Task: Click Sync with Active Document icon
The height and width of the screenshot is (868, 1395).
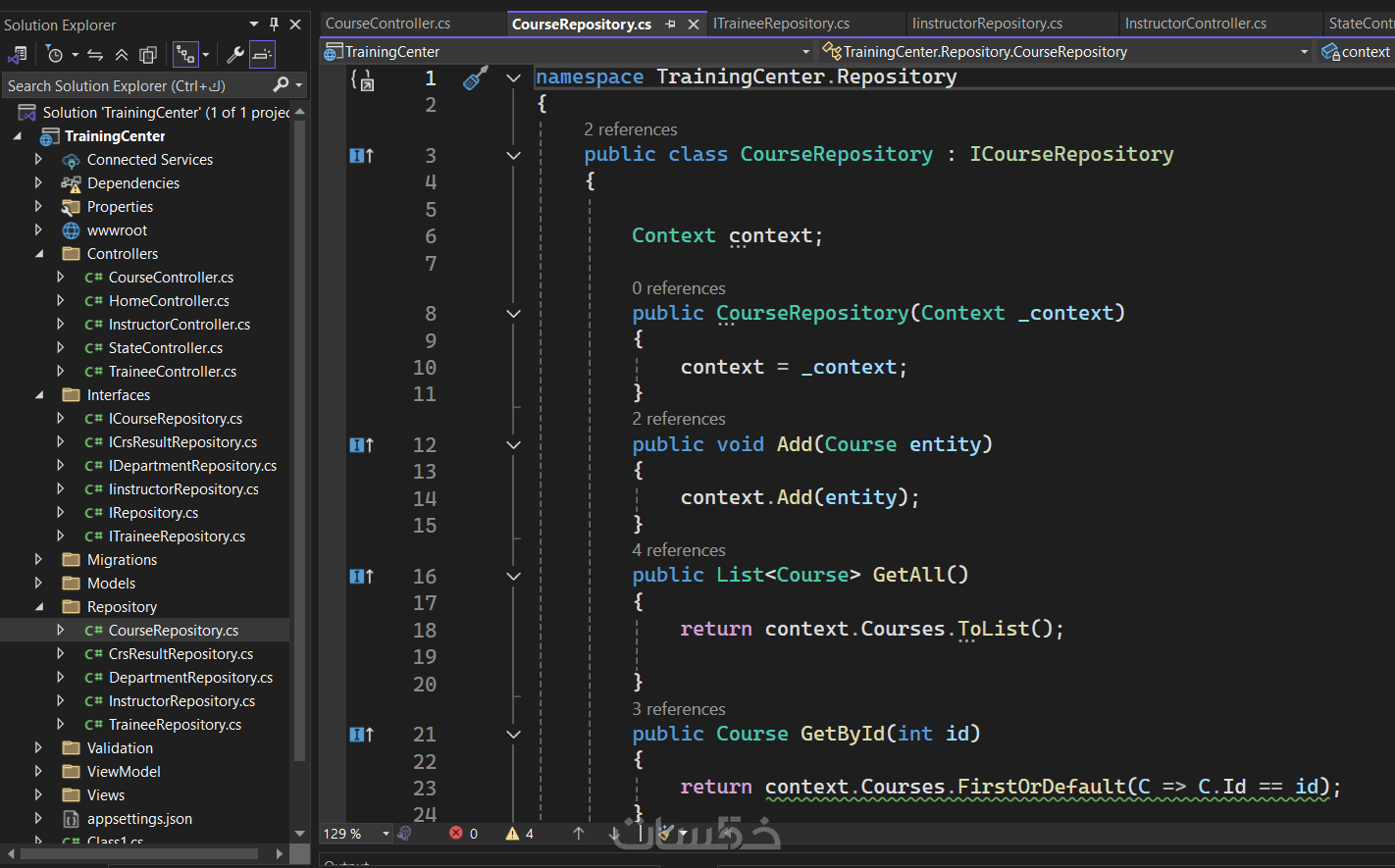Action: 95,55
